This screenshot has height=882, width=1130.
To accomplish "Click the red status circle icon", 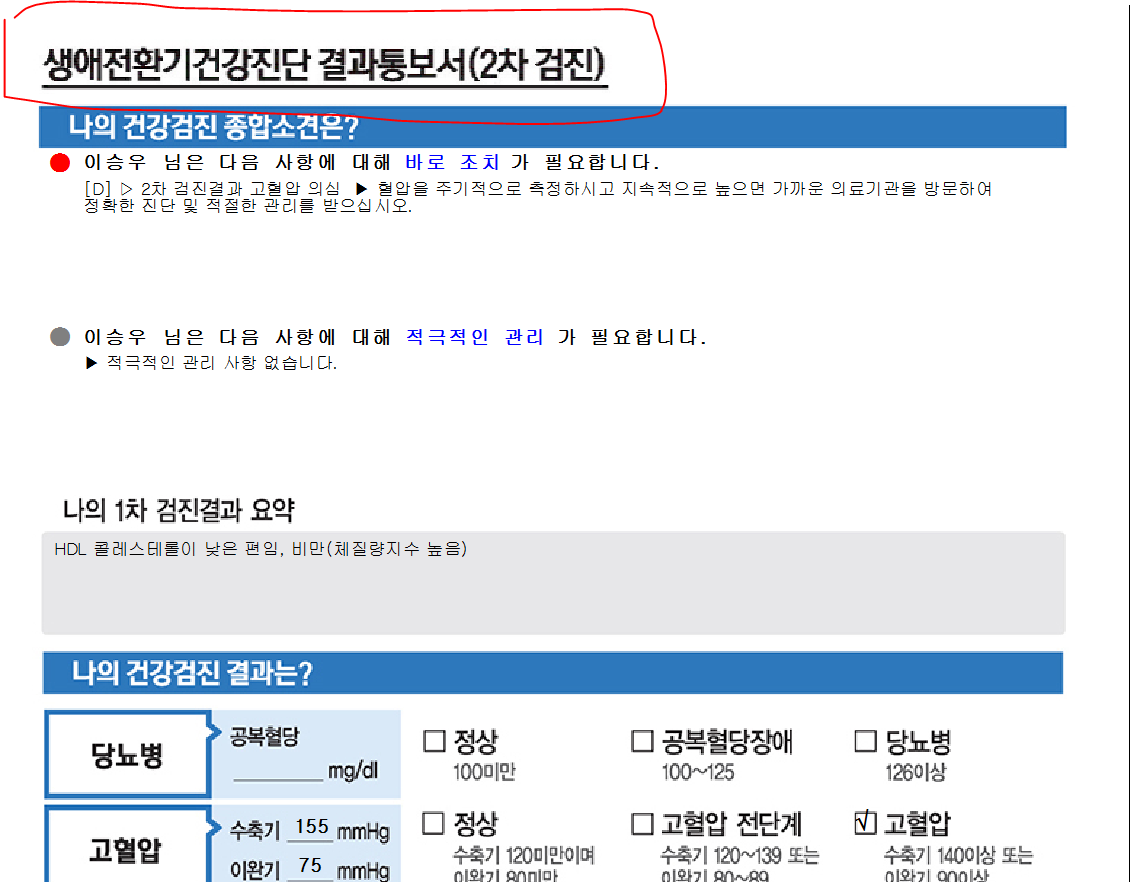I will pyautogui.click(x=60, y=163).
